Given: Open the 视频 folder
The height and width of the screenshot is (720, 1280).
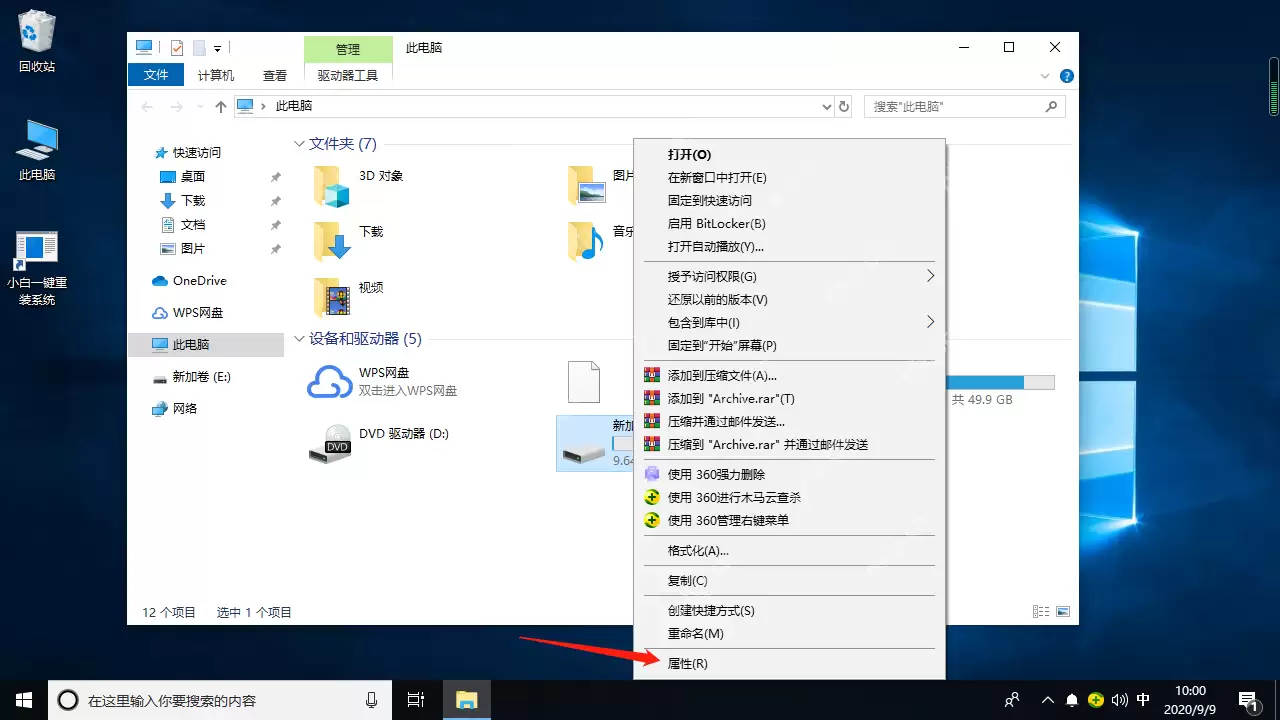Looking at the screenshot, I should point(370,287).
